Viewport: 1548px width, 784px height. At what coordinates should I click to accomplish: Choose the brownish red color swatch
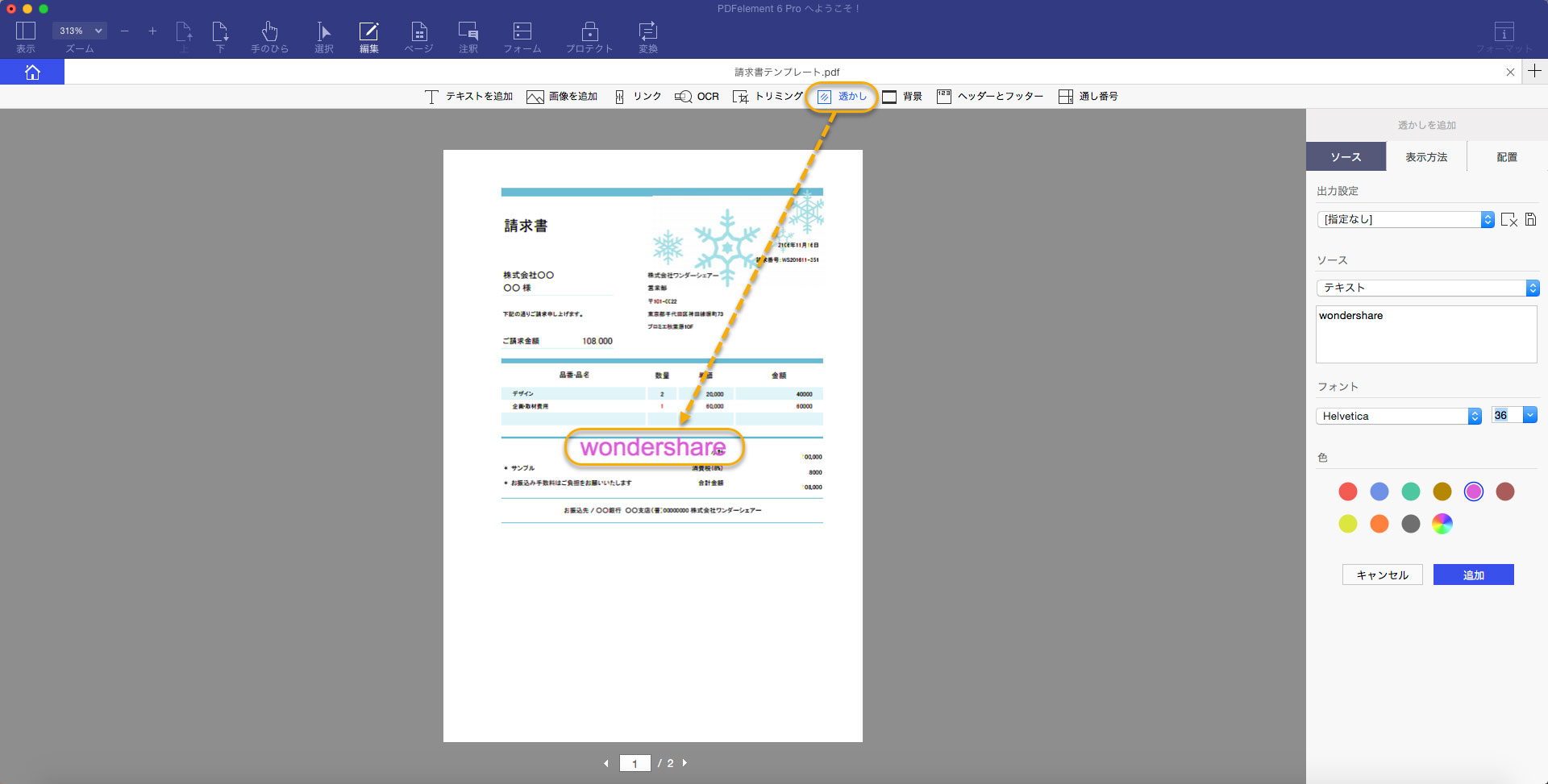[1505, 492]
